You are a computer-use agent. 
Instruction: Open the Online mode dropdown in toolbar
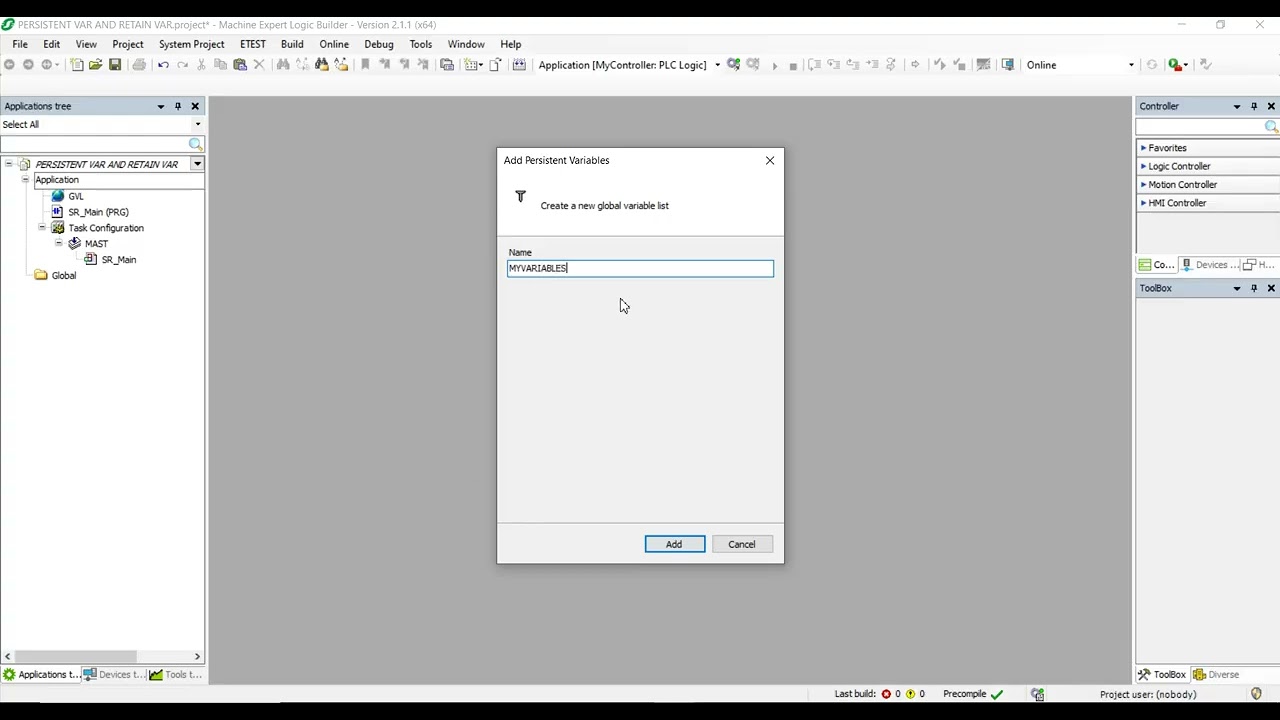tap(1131, 65)
